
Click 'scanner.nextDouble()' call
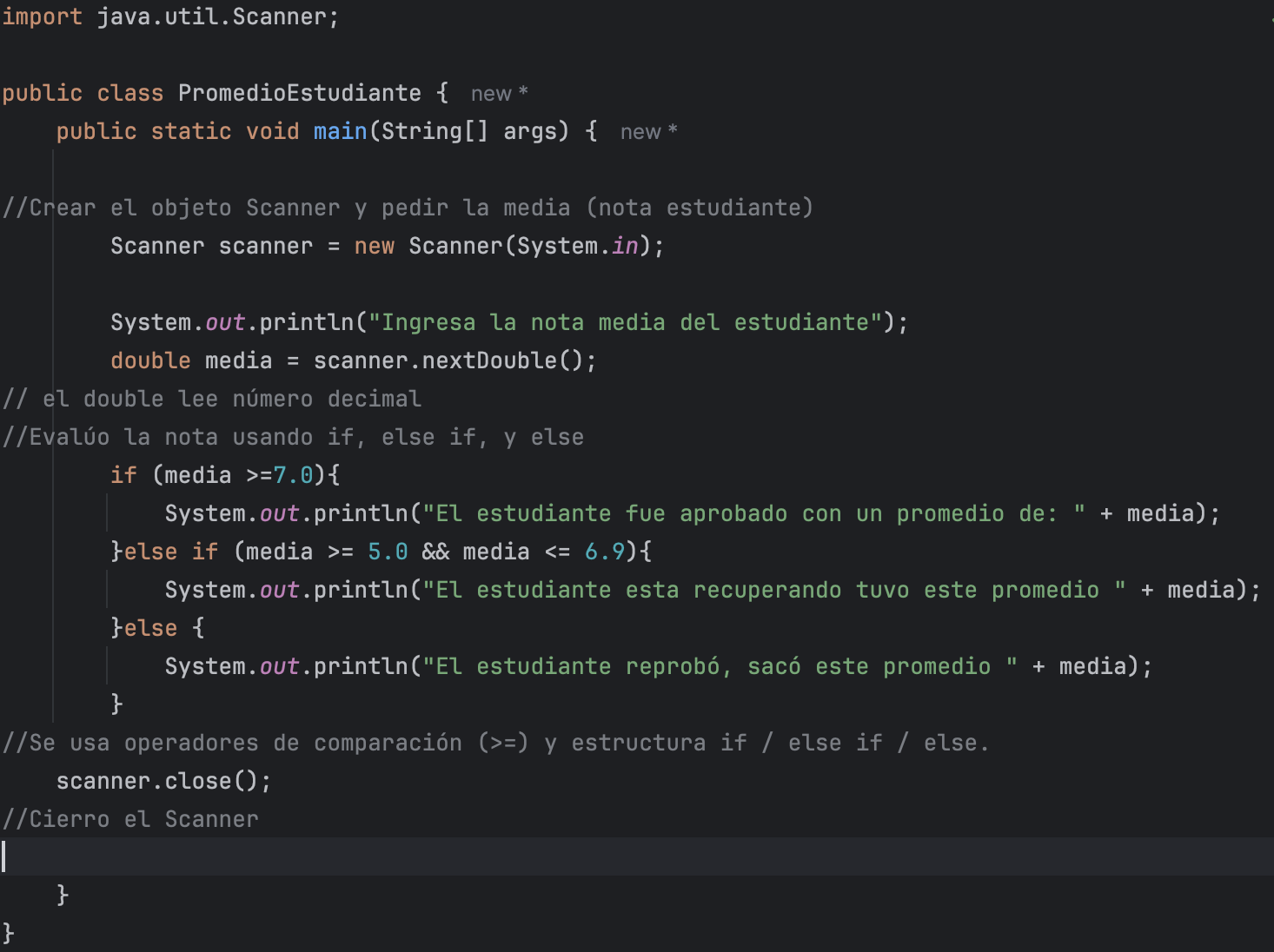(448, 360)
